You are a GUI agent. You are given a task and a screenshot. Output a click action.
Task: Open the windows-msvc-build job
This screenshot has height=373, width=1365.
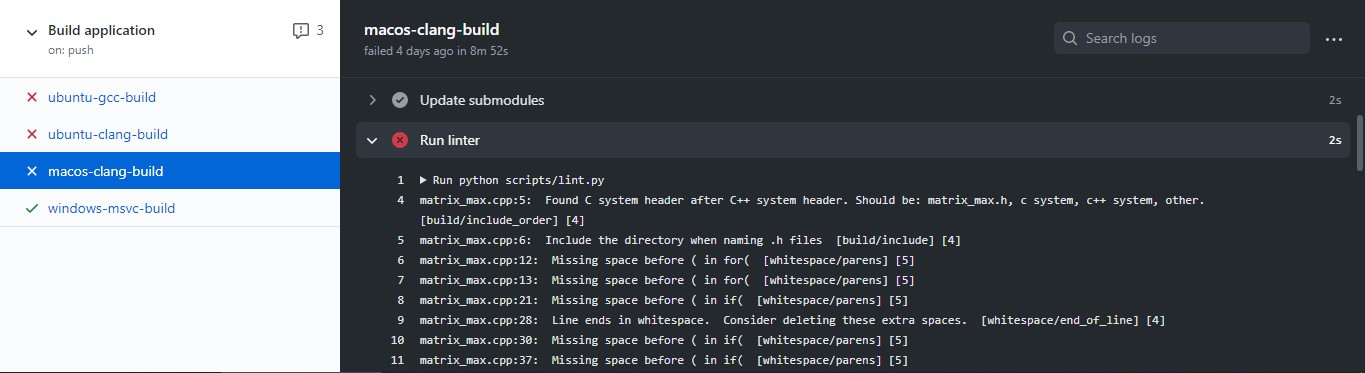112,208
